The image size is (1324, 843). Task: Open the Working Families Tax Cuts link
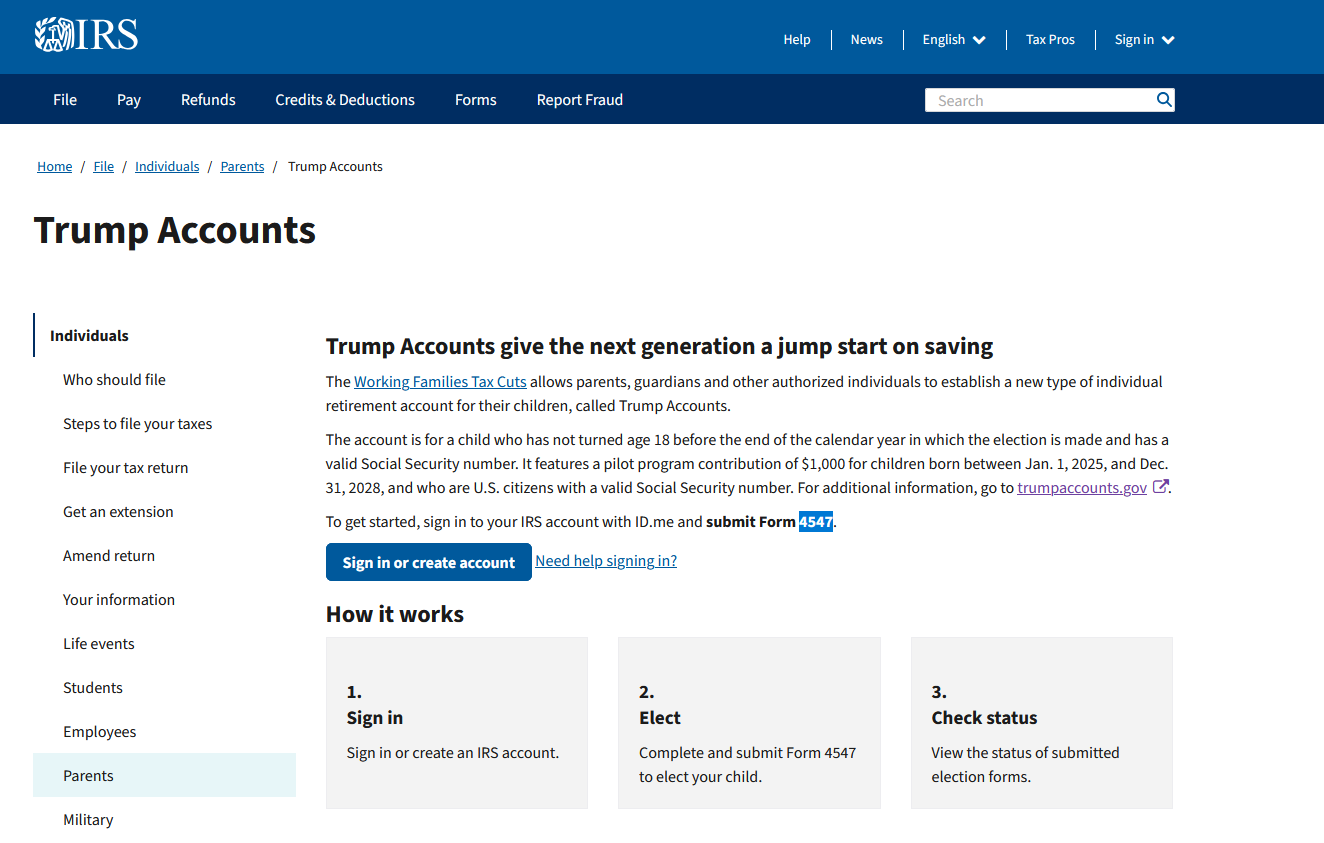click(x=440, y=382)
